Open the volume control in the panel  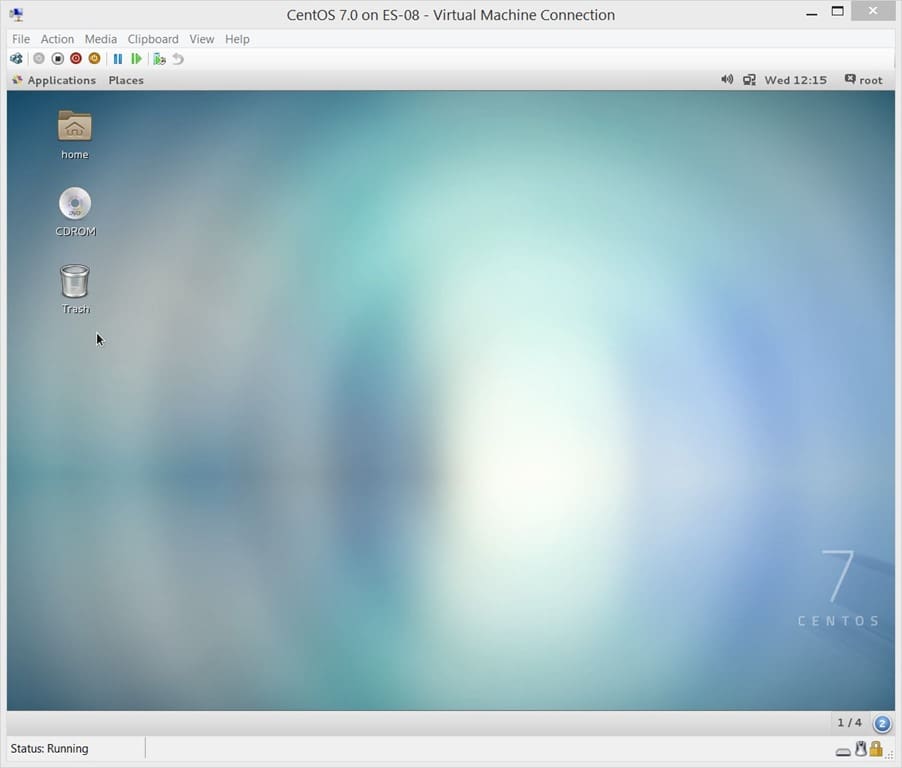point(727,79)
